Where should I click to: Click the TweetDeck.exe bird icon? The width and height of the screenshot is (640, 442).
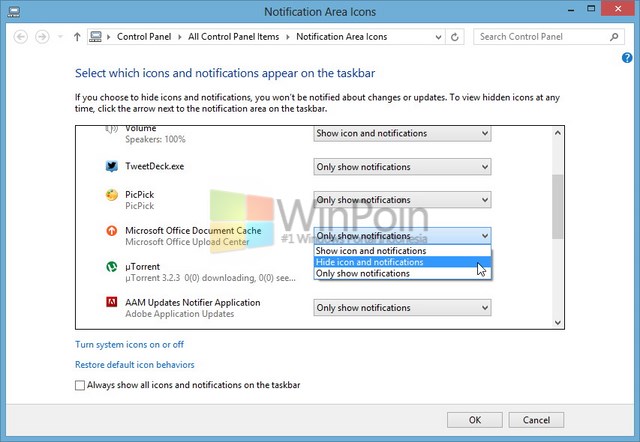pos(111,166)
